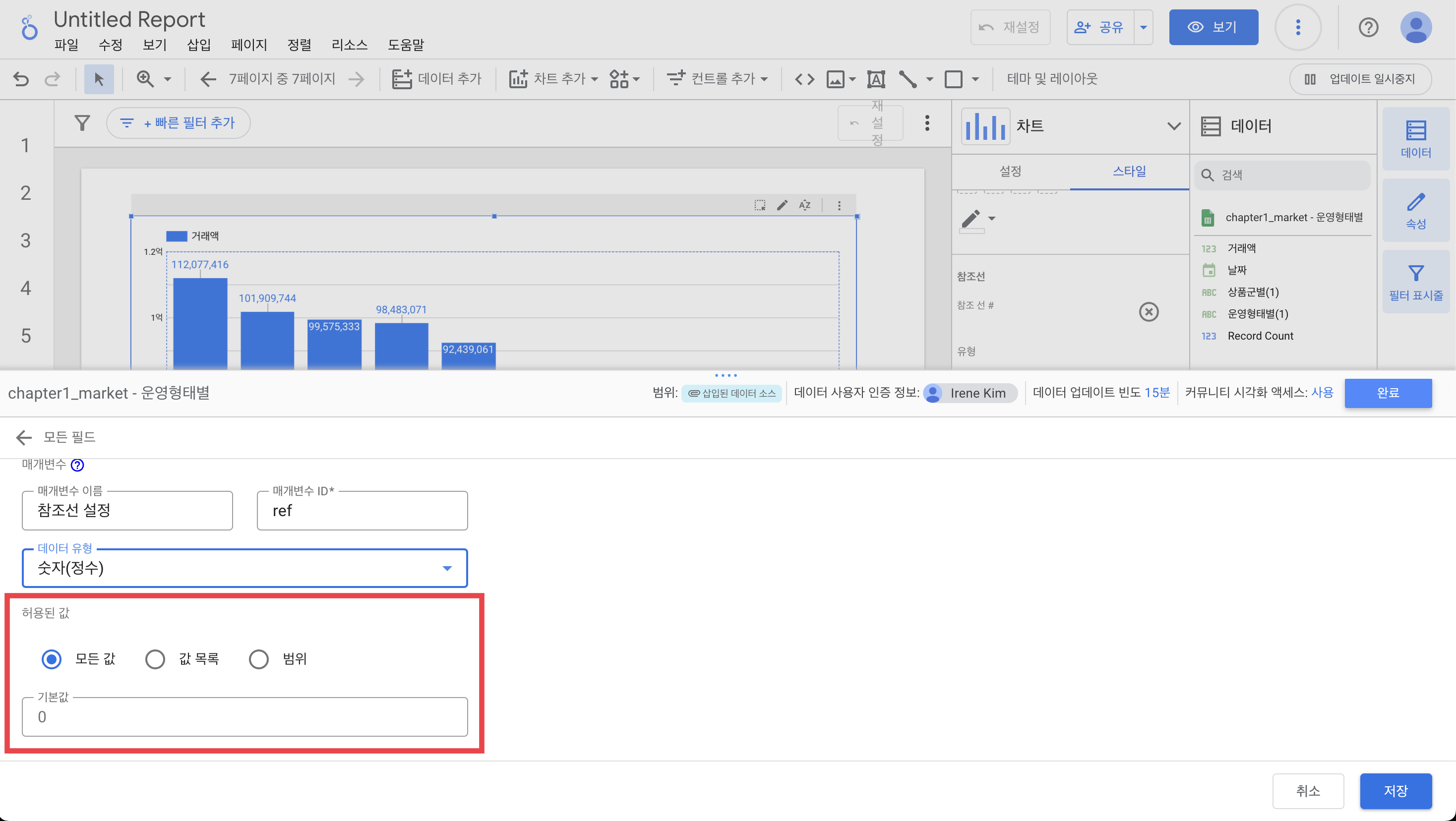Select the 모든 값 radio button

click(52, 659)
